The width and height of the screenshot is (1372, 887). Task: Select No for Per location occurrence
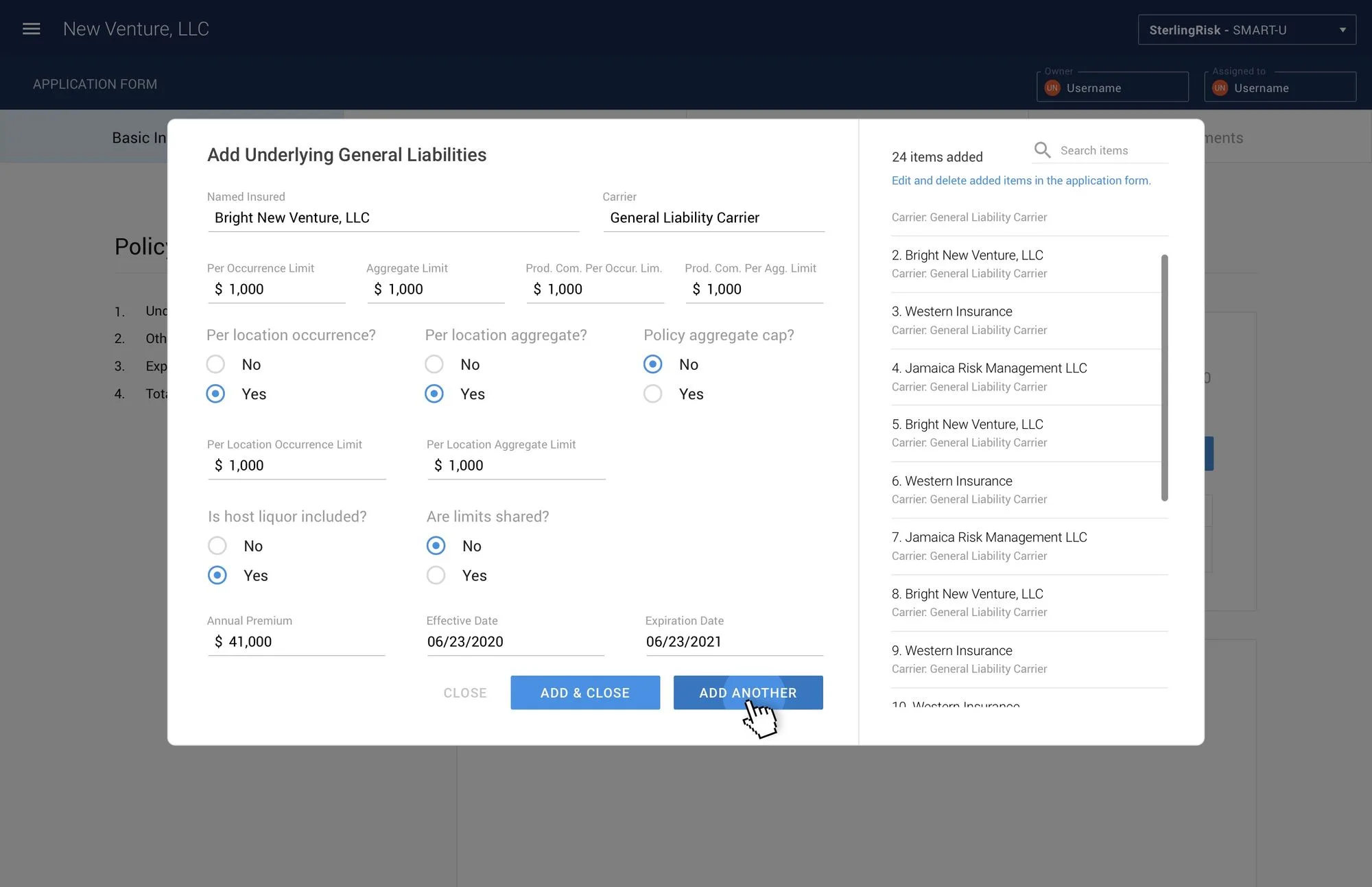pyautogui.click(x=216, y=364)
